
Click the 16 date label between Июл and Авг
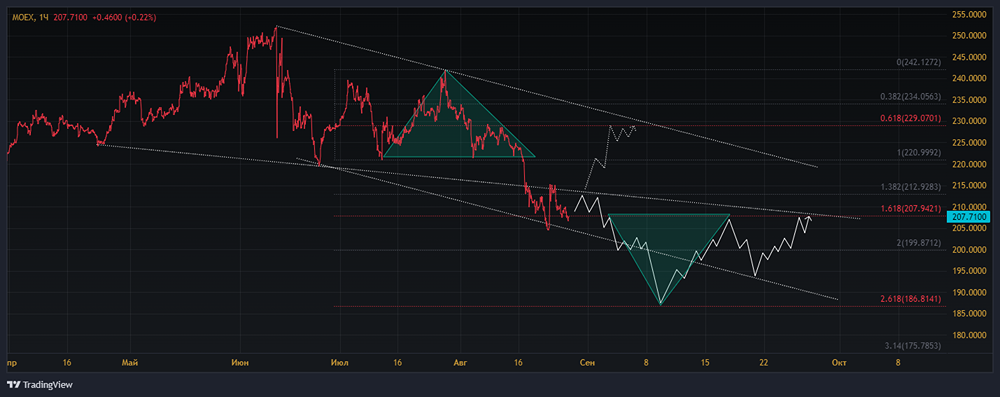pos(397,363)
